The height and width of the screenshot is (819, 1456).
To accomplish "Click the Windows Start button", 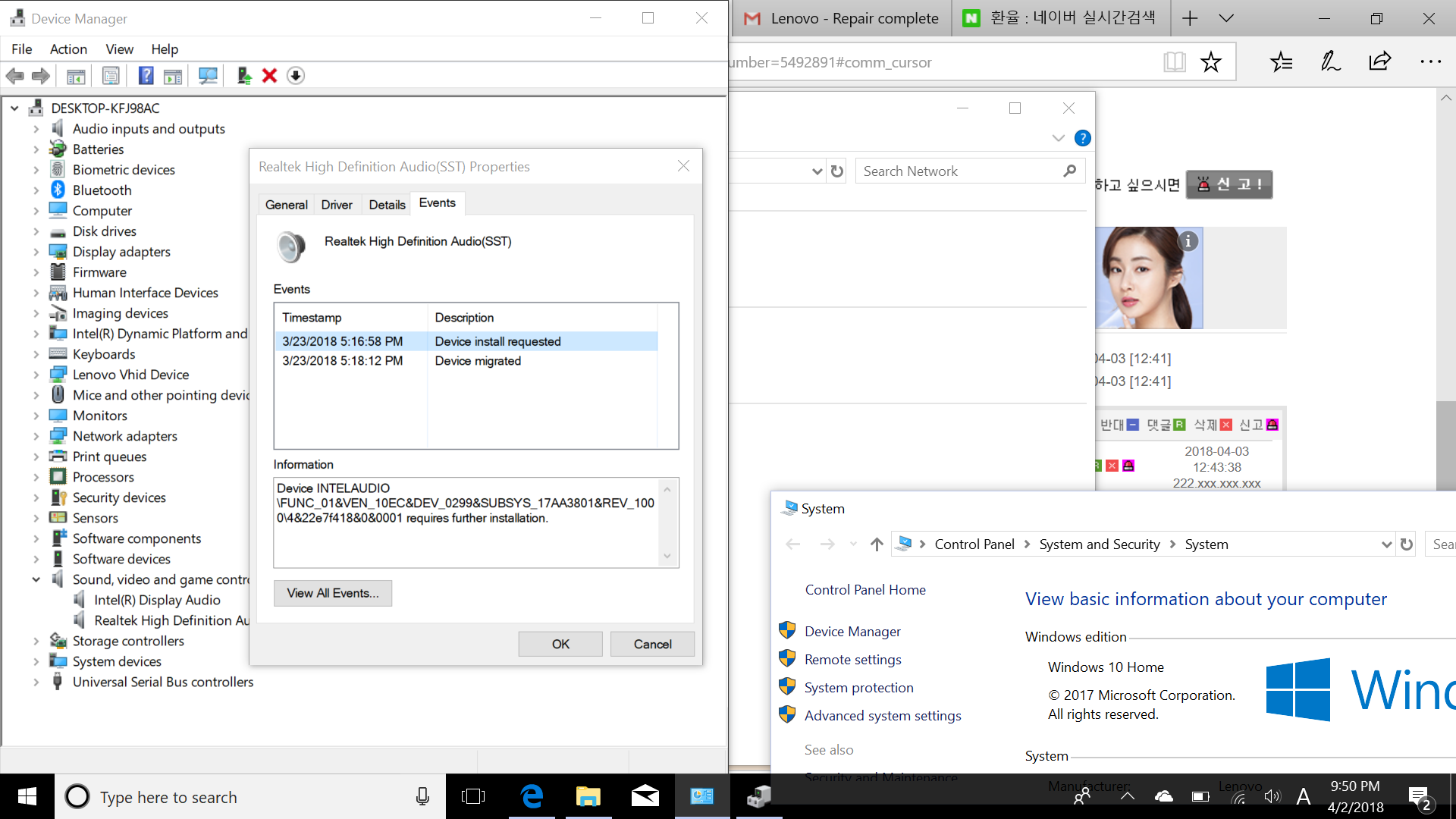I will coord(27,796).
